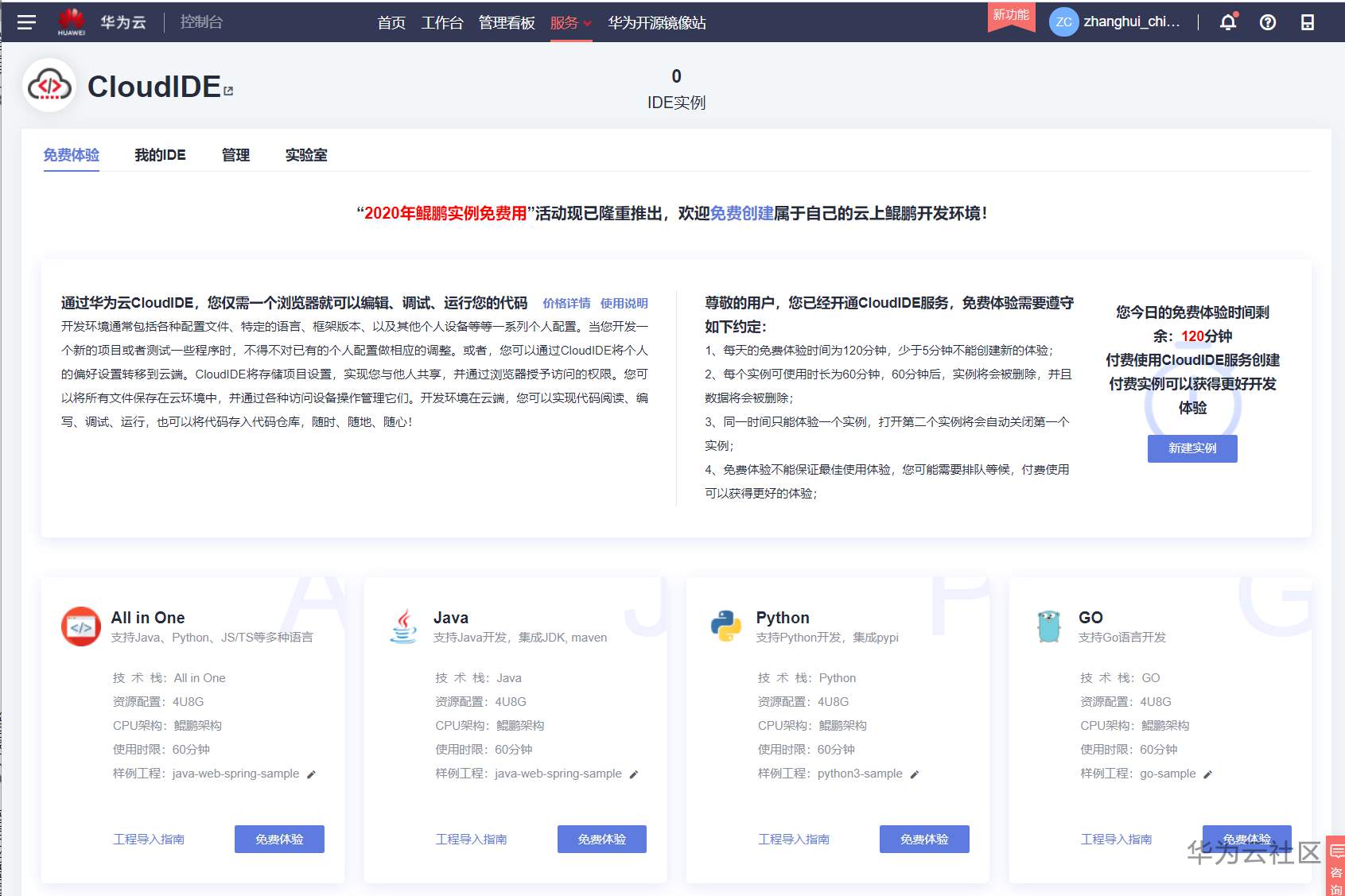Image resolution: width=1345 pixels, height=896 pixels.
Task: Click the Python card title
Action: tap(783, 618)
